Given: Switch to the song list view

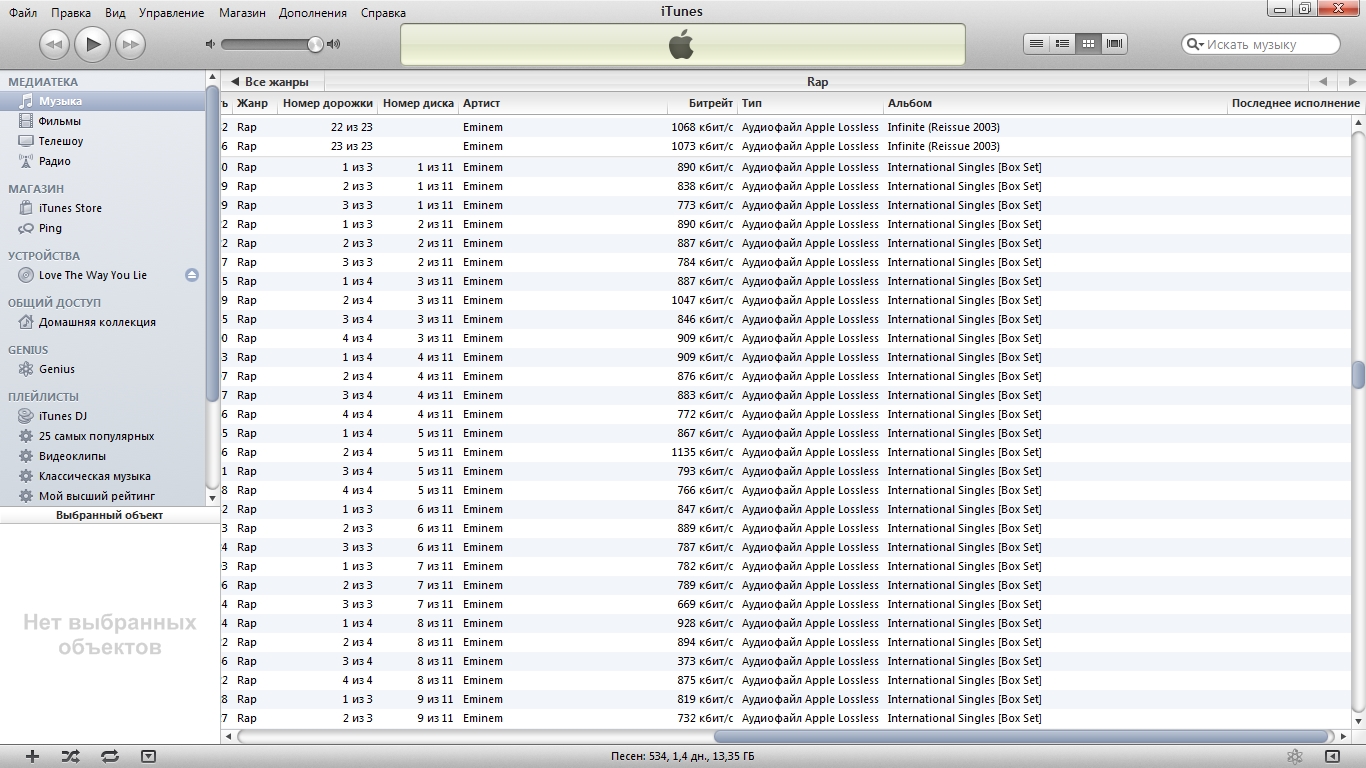Looking at the screenshot, I should [1037, 44].
